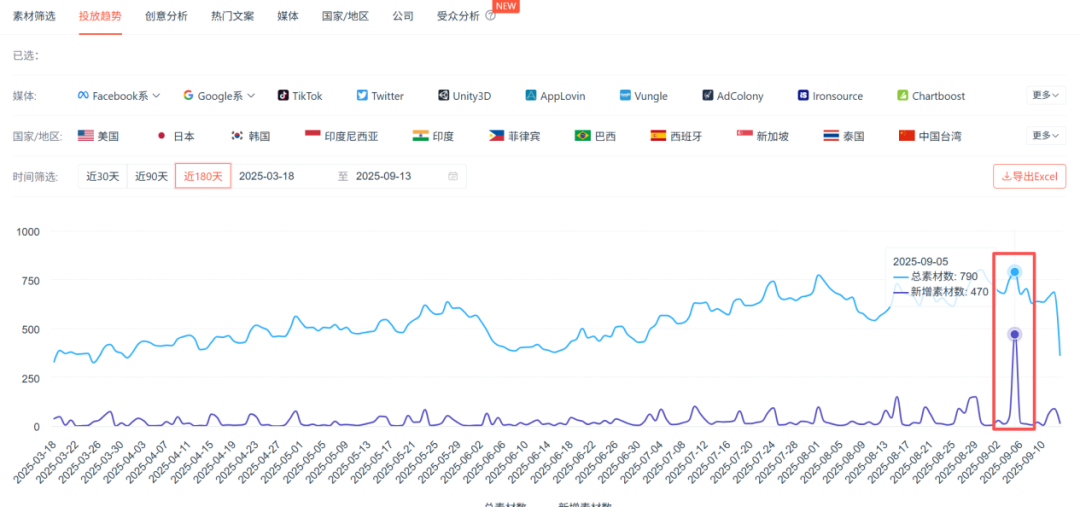The height and width of the screenshot is (507, 1080).
Task: Expand the Facebook系 media dropdown
Action: coord(119,96)
